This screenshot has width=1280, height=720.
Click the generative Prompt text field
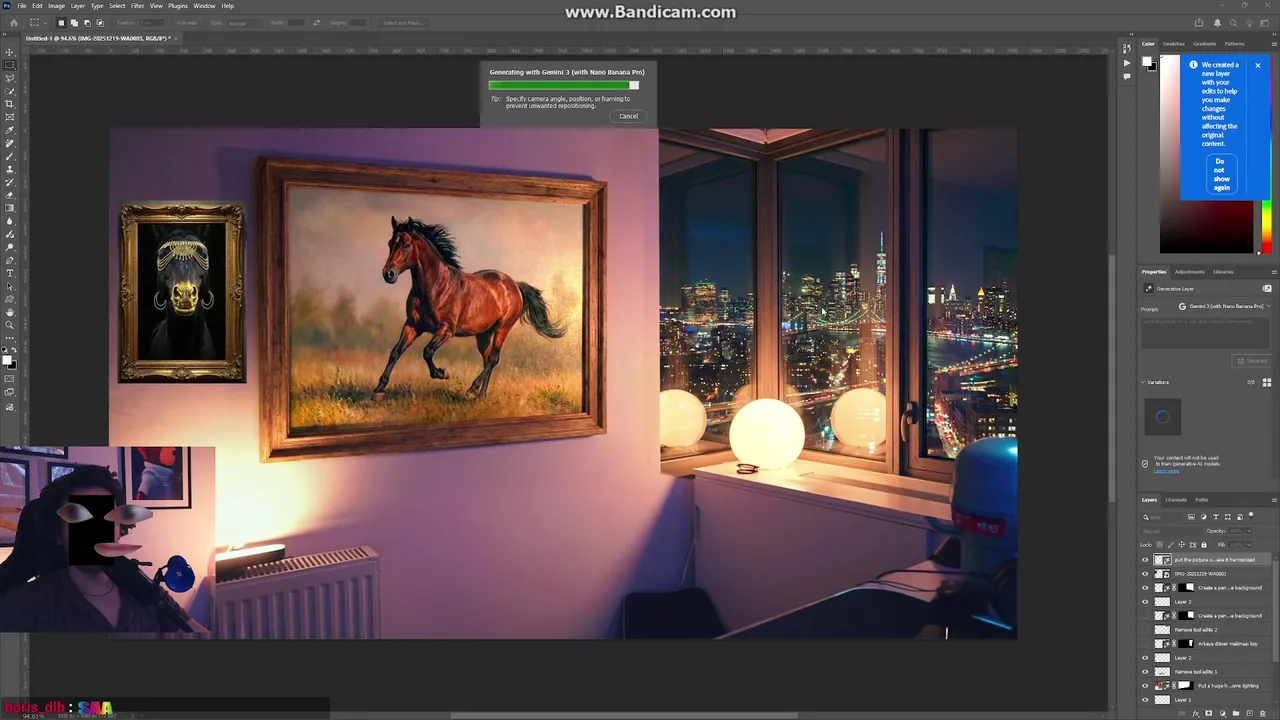pyautogui.click(x=1206, y=333)
